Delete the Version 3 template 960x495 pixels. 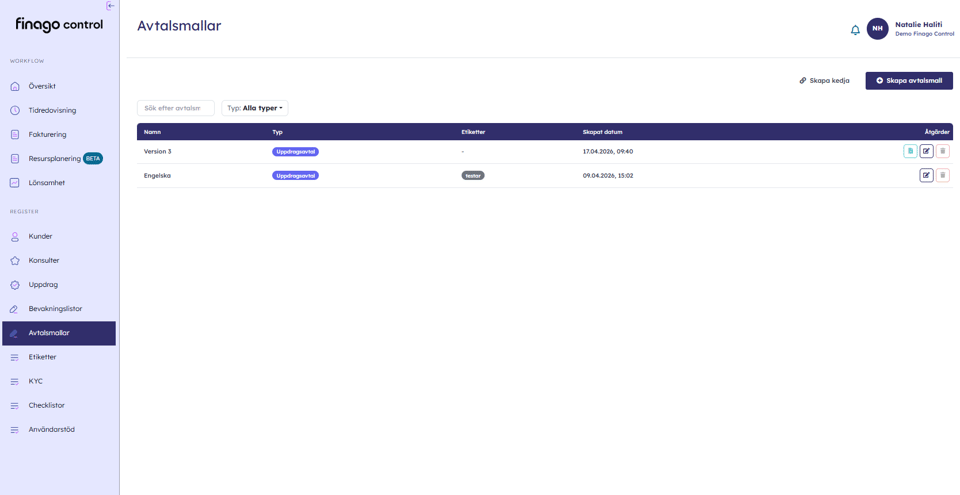(942, 151)
